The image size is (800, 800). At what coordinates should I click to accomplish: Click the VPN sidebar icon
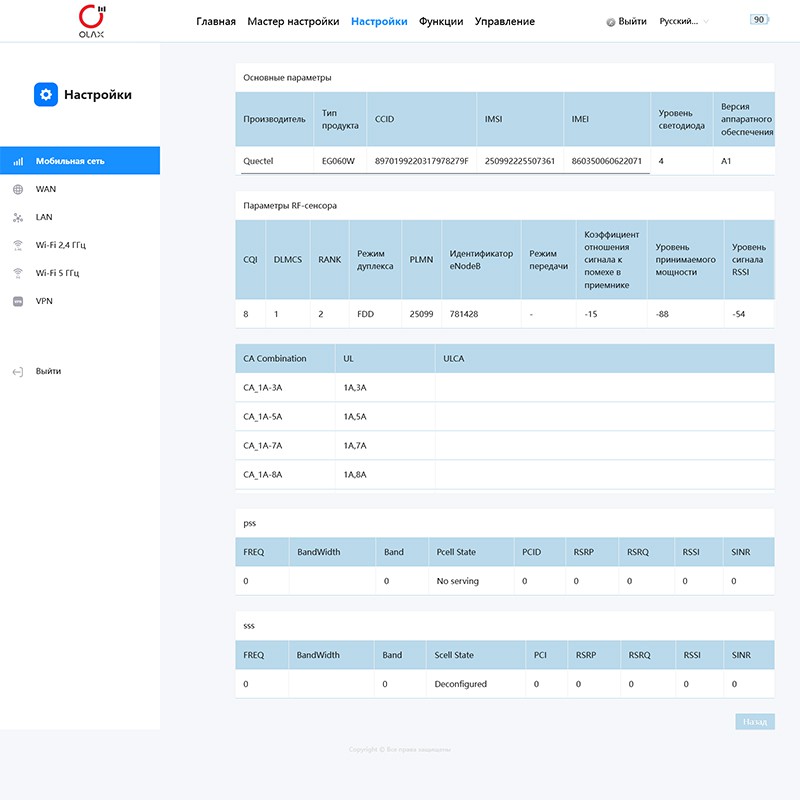(x=18, y=301)
